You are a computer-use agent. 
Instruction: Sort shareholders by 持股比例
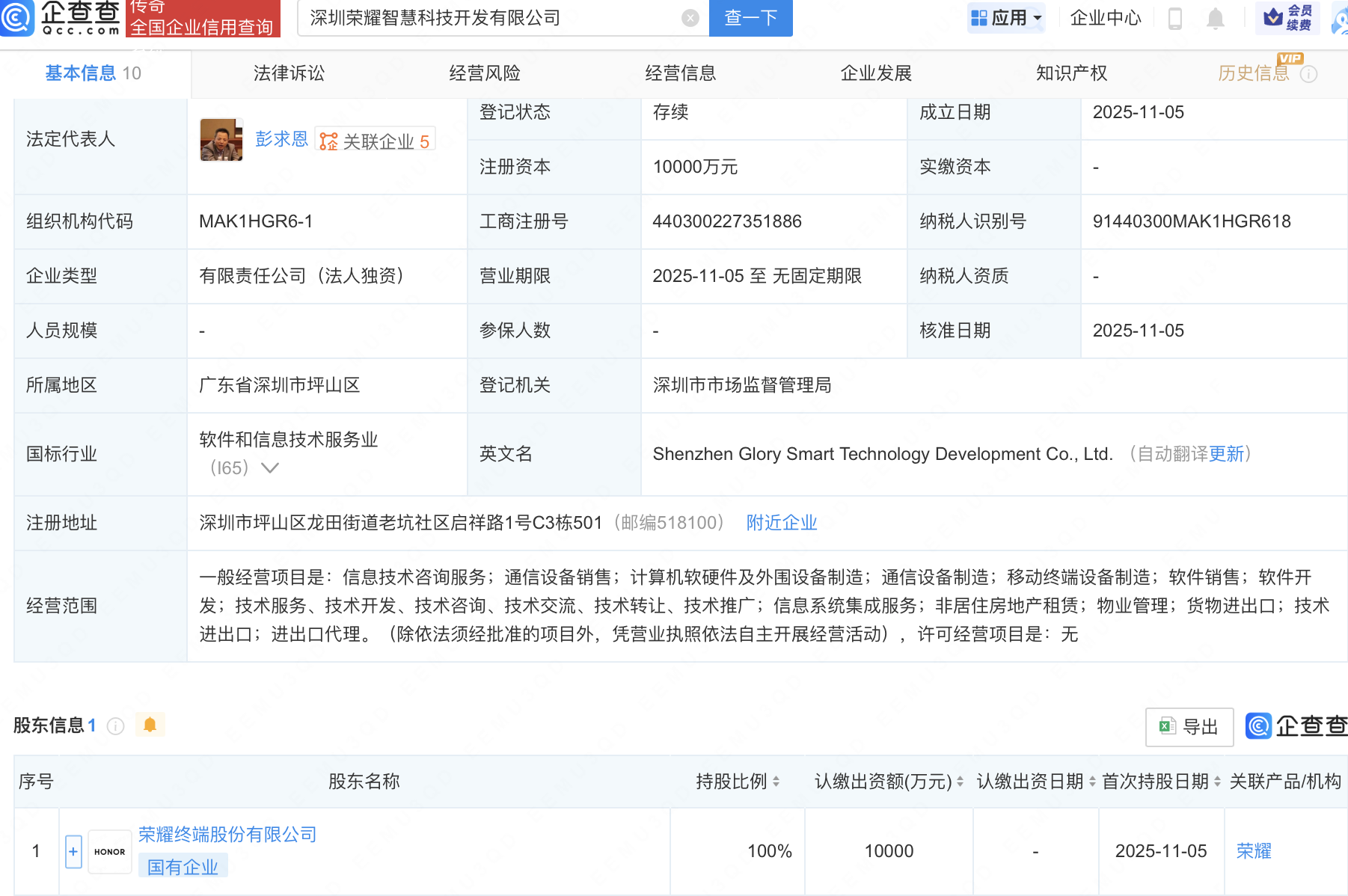coord(776,782)
